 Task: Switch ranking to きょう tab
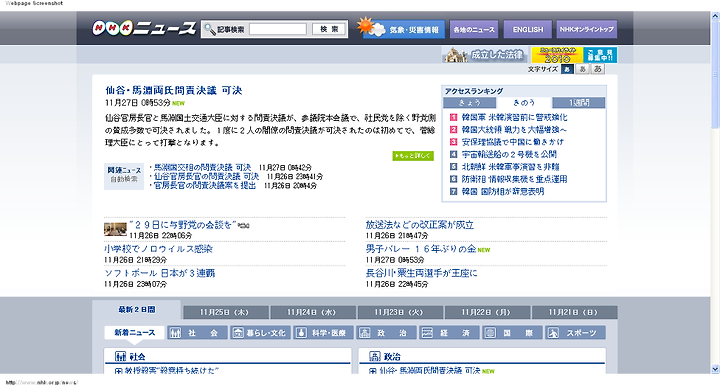pyautogui.click(x=470, y=102)
